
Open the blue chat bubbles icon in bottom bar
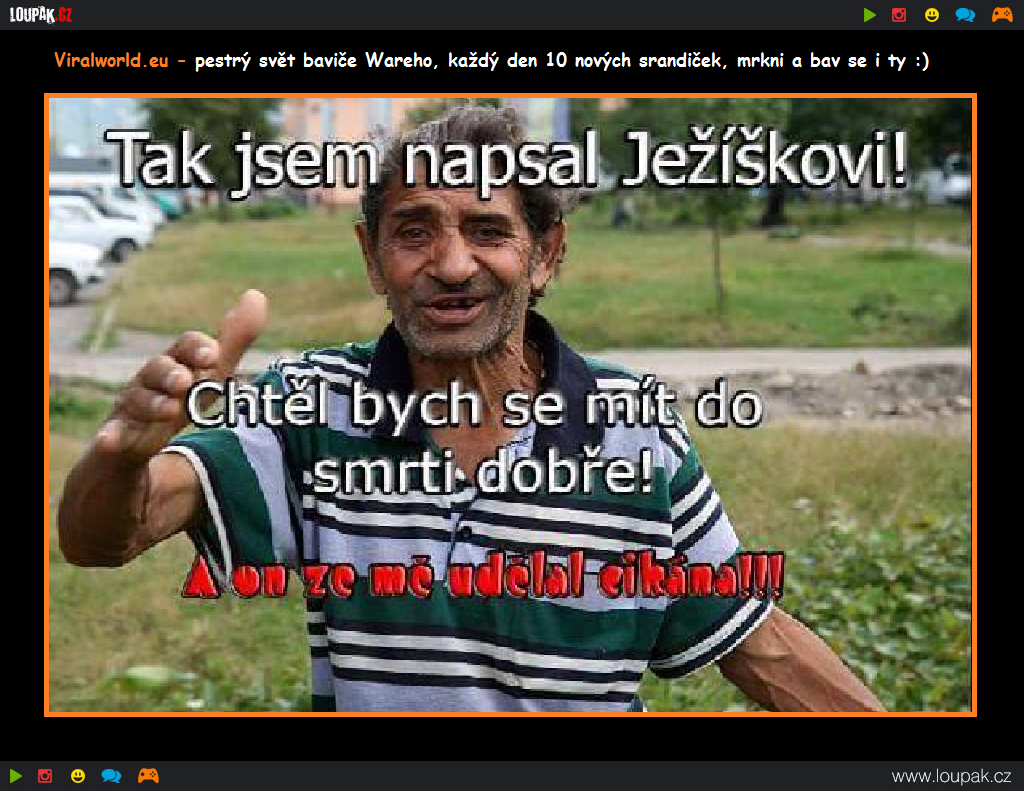pos(111,775)
